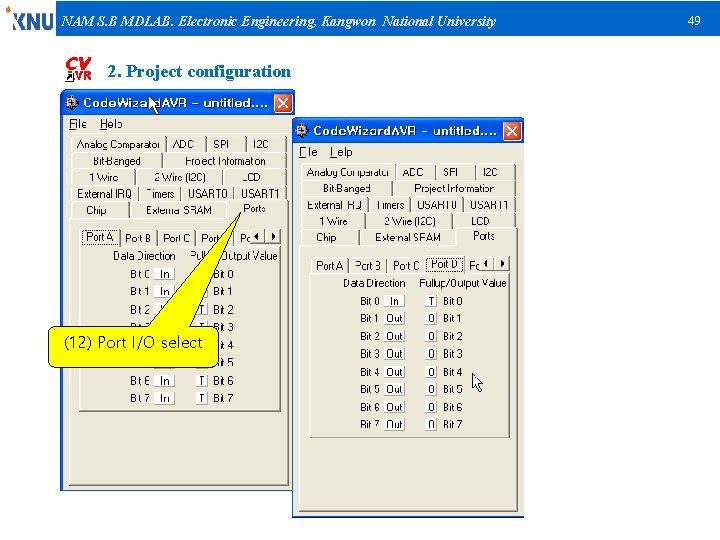Viewport: 720px width, 540px height.
Task: Open the Timers tab in left window
Action: [x=160, y=194]
